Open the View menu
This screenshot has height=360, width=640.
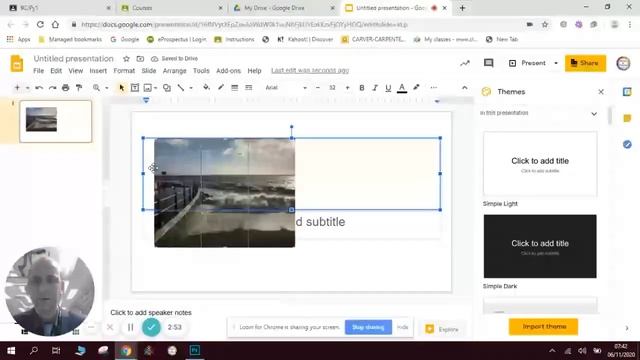[x=76, y=71]
